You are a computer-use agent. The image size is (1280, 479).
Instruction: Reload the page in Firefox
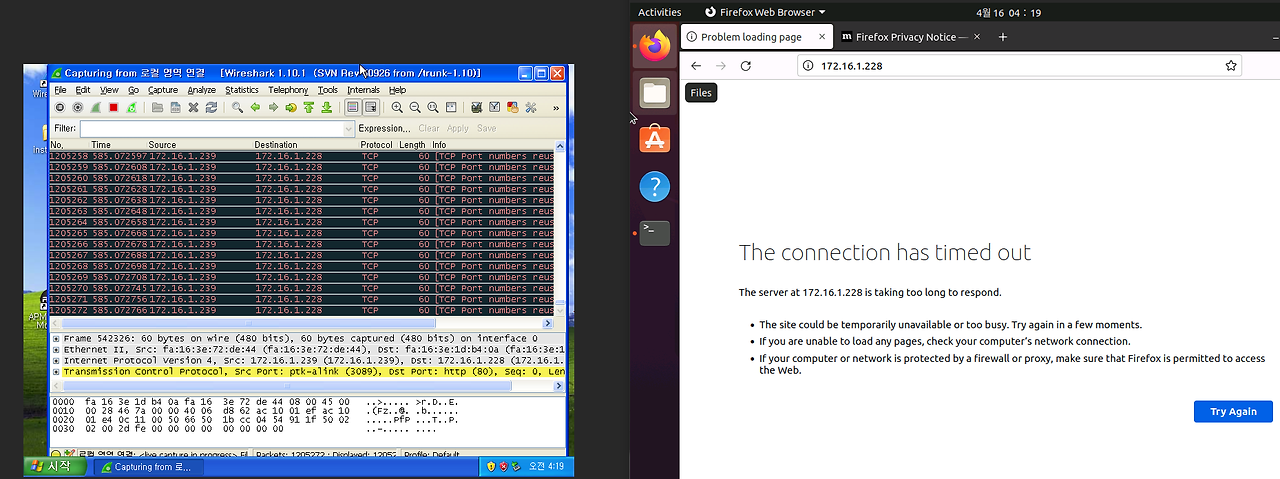(745, 66)
